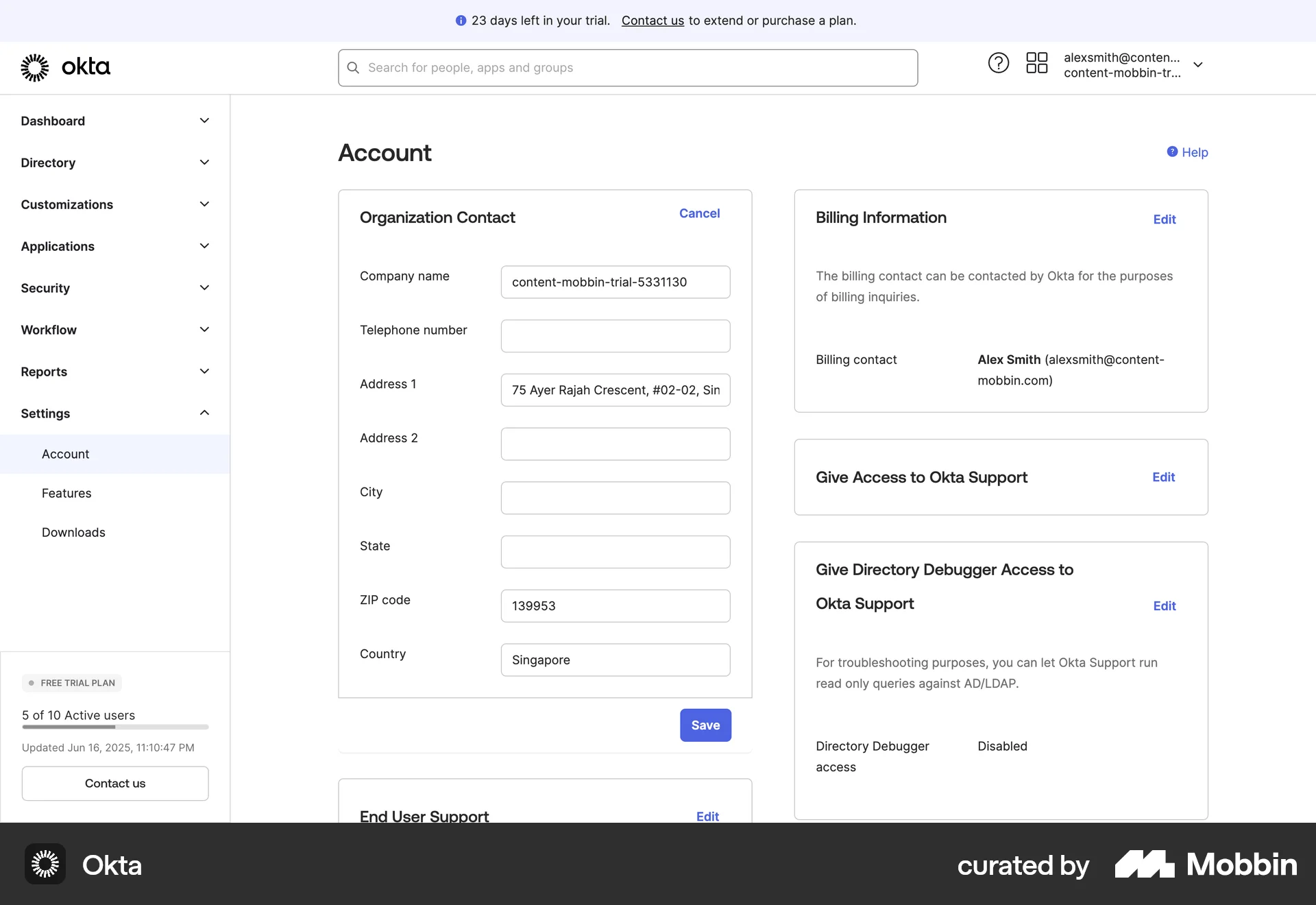Save the Organization Contact changes
This screenshot has height=905, width=1316.
[x=705, y=725]
